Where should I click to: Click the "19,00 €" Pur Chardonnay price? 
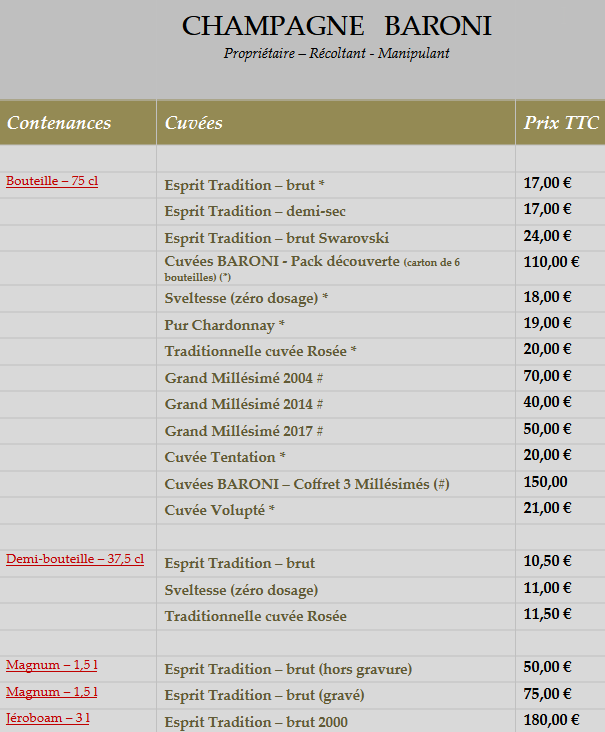point(547,323)
